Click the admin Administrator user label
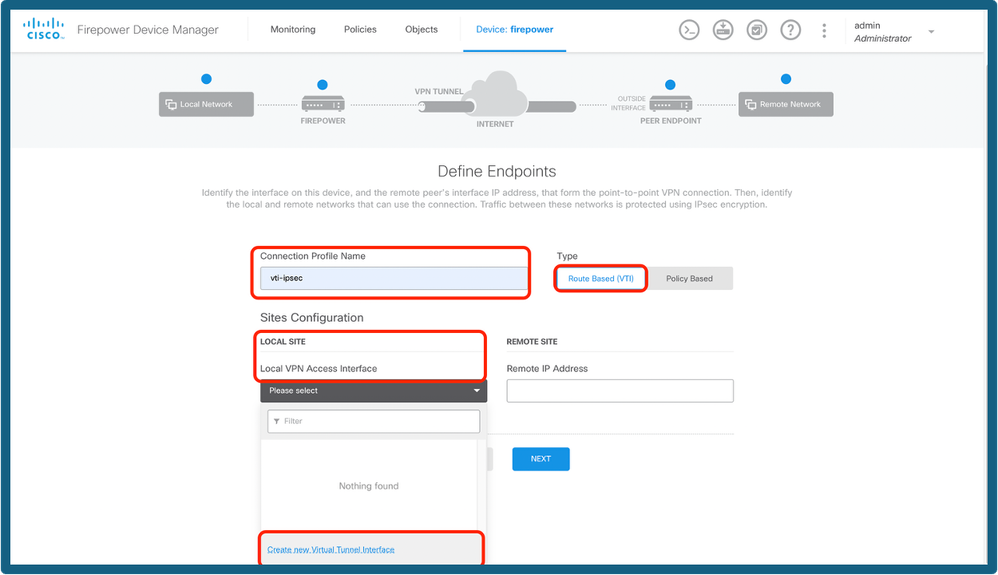This screenshot has width=998, height=575. point(882,32)
